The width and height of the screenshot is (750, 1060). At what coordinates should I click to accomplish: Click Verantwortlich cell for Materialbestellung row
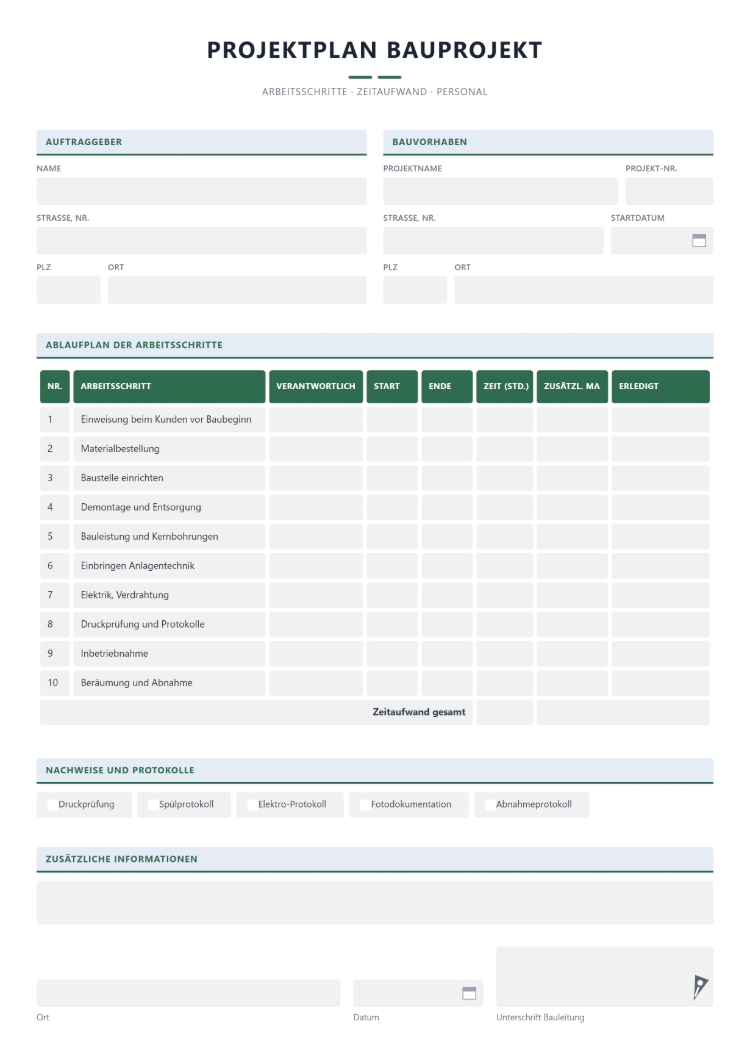click(x=316, y=449)
